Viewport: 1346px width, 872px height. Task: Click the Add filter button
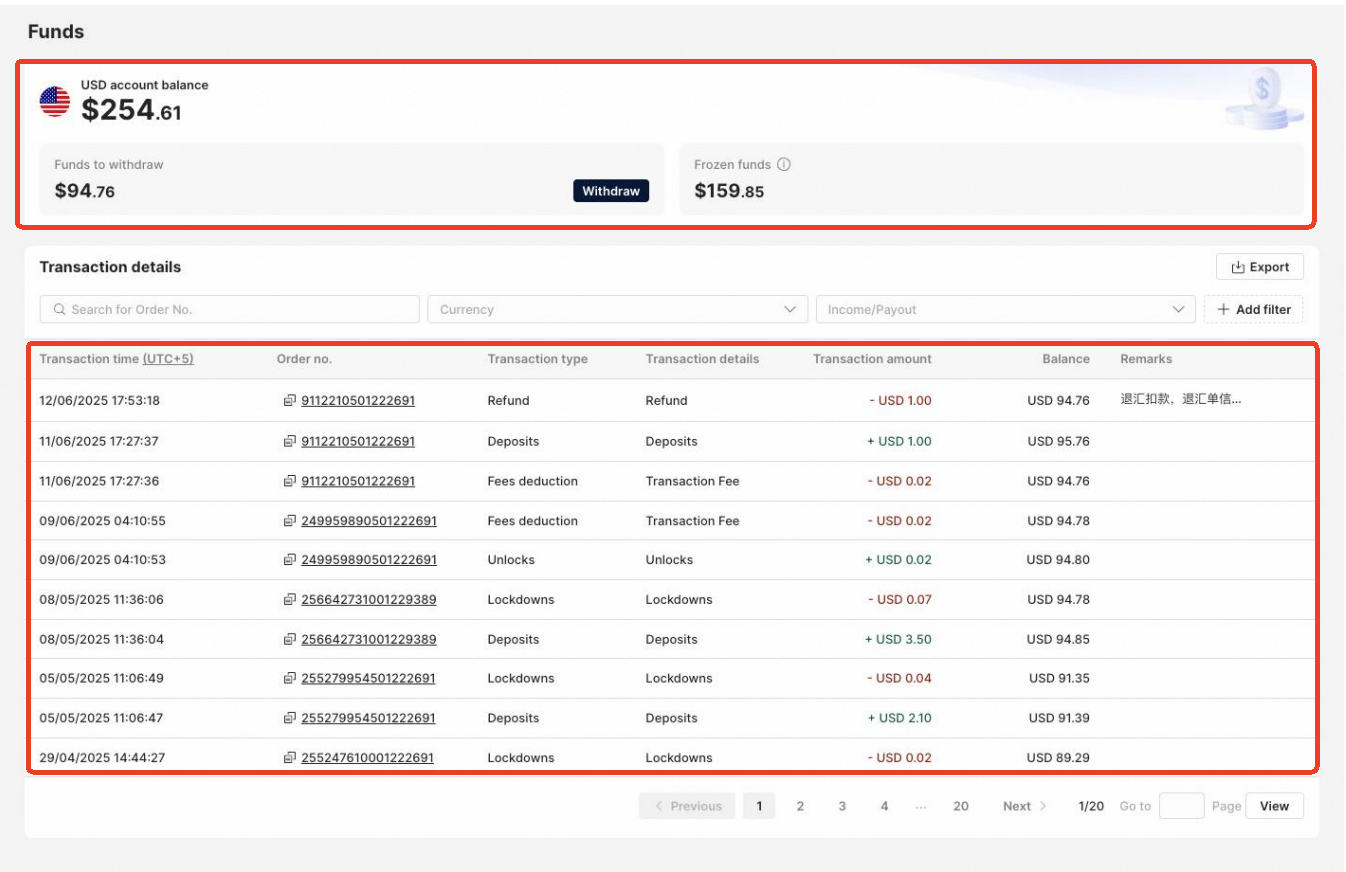point(1253,310)
